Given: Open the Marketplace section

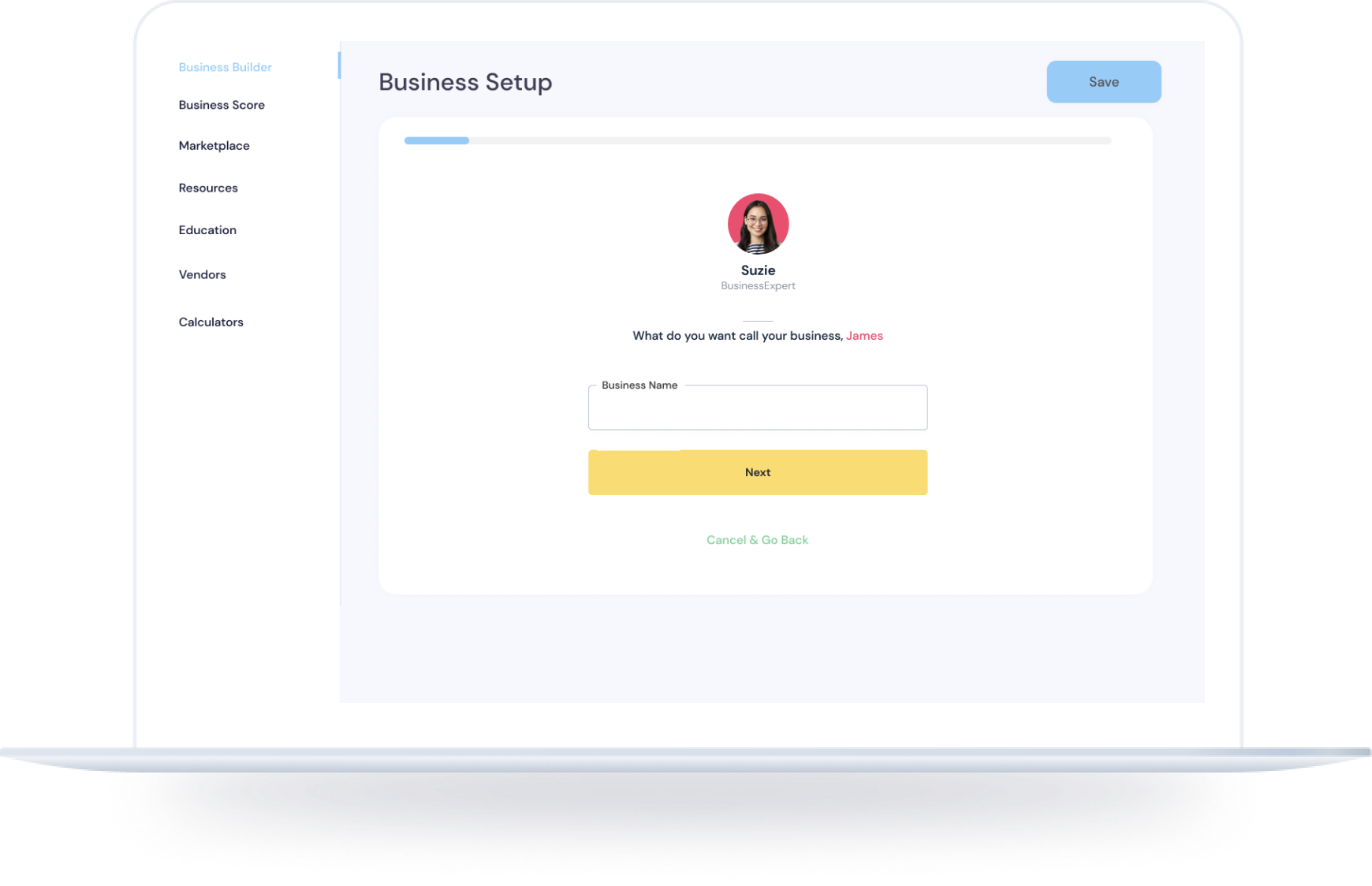Looking at the screenshot, I should 214,146.
